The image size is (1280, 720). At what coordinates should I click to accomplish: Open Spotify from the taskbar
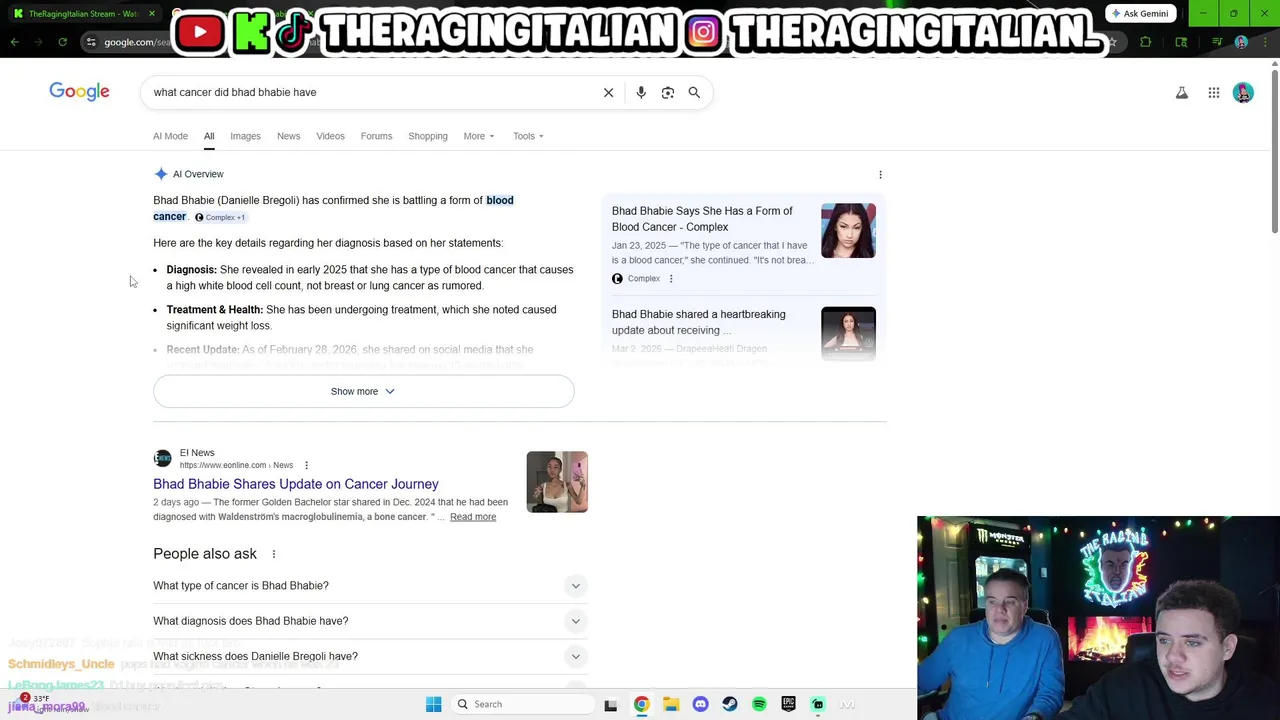(x=759, y=704)
